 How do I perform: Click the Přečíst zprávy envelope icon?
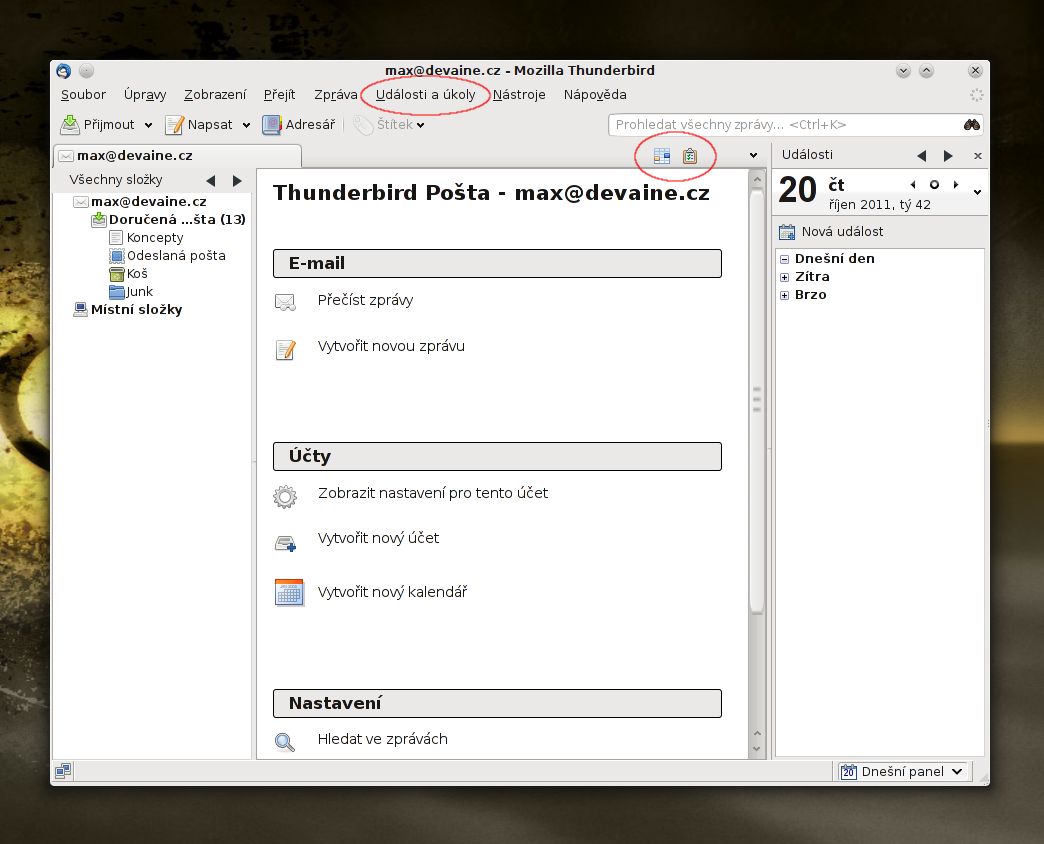coord(286,302)
